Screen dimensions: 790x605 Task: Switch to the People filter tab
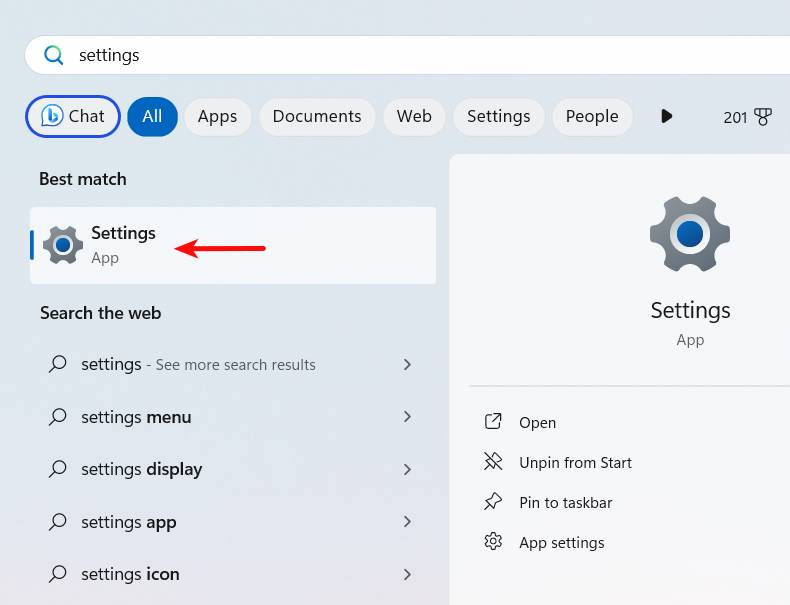tap(592, 116)
